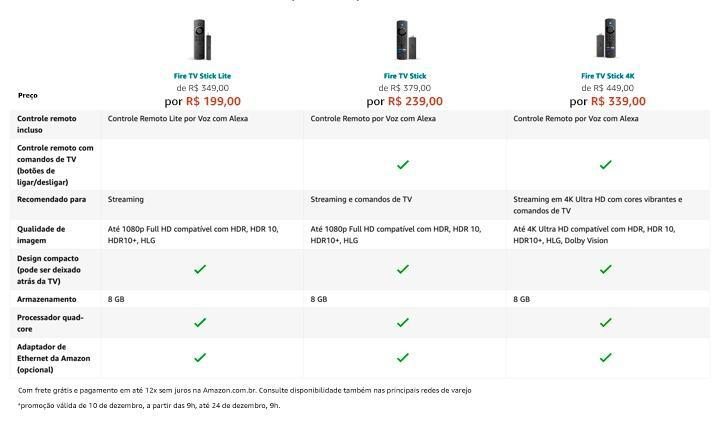The width and height of the screenshot is (717, 423).
Task: Open the Fire TV Stick Lite product image
Action: [x=202, y=40]
